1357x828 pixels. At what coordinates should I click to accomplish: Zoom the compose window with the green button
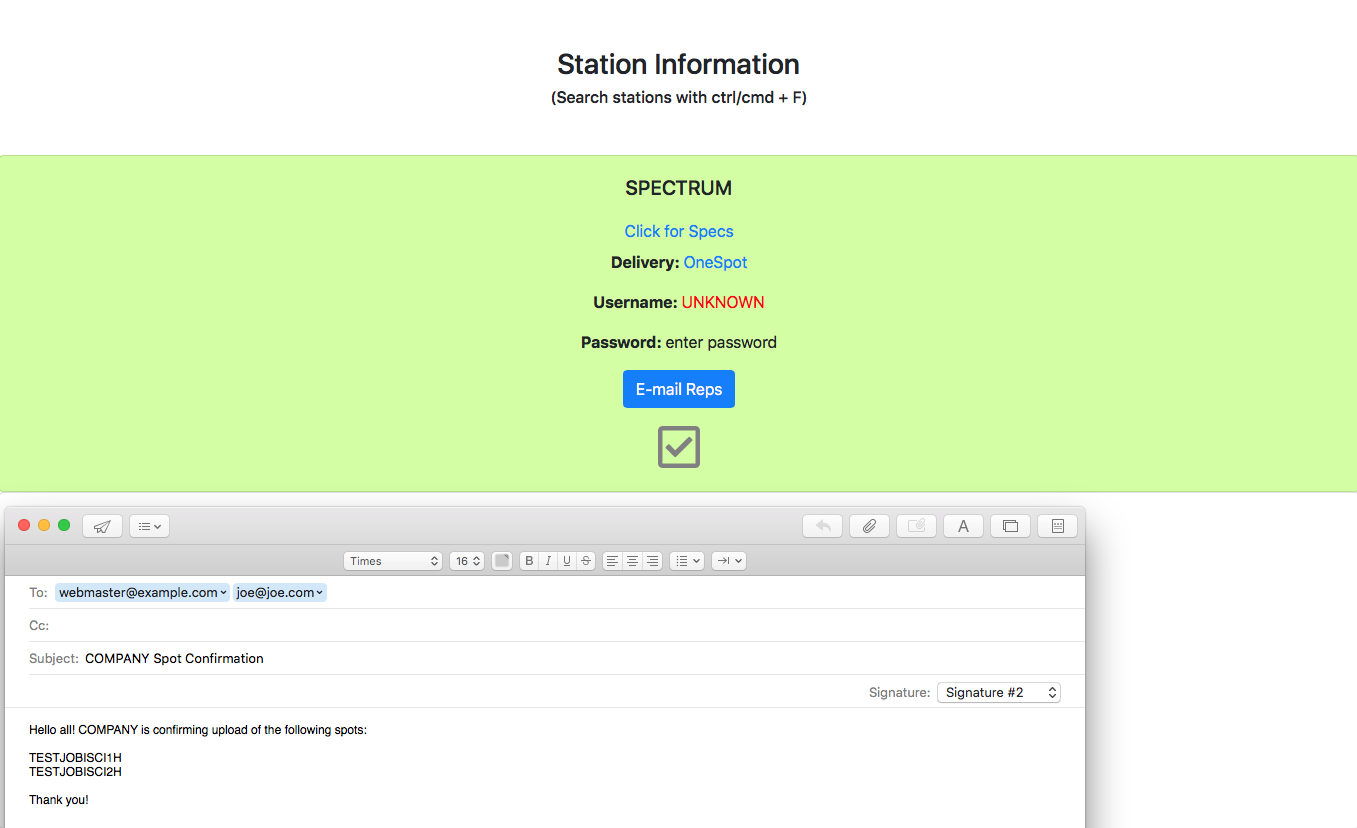coord(64,525)
